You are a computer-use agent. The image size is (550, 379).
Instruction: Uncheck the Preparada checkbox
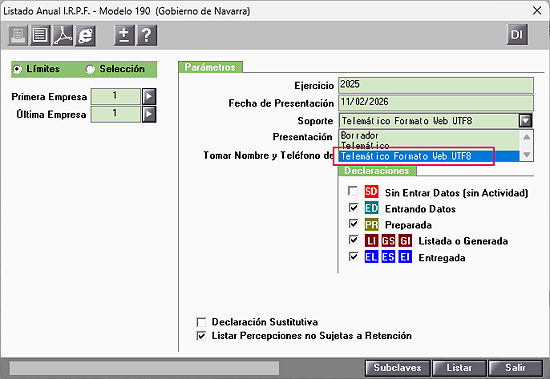coord(353,224)
